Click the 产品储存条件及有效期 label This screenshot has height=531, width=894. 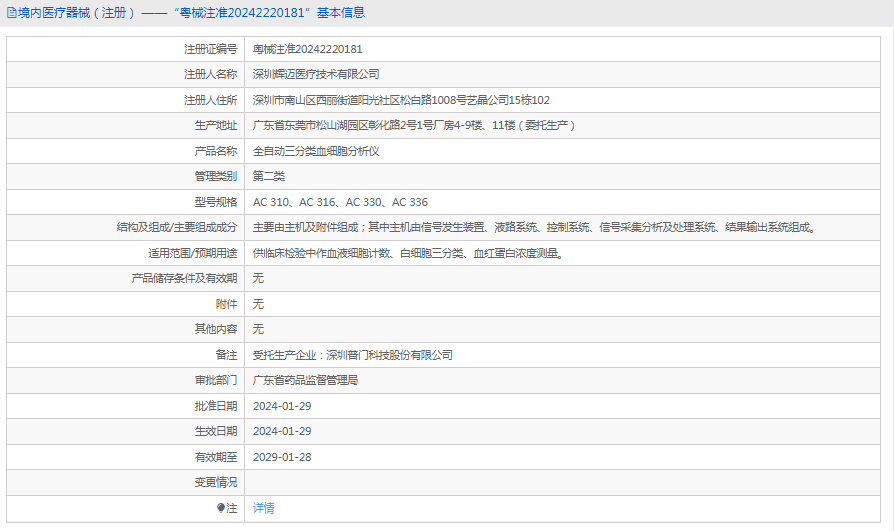(184, 278)
